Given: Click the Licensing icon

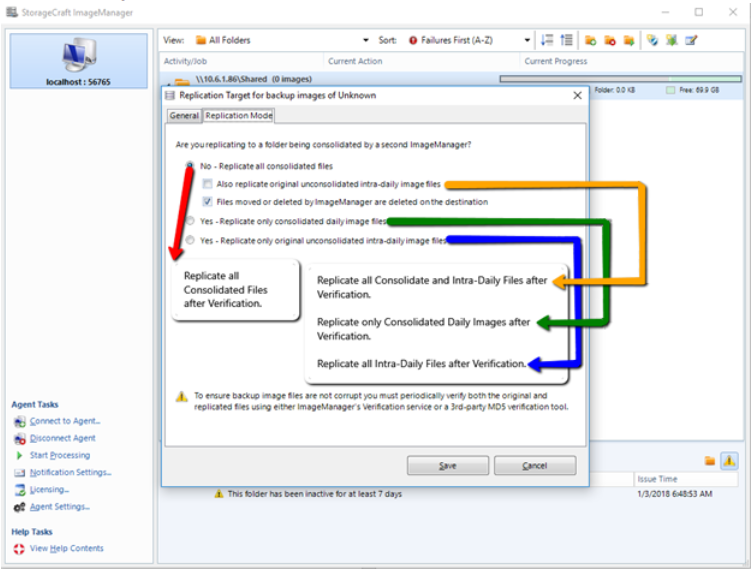Looking at the screenshot, I should point(20,490).
